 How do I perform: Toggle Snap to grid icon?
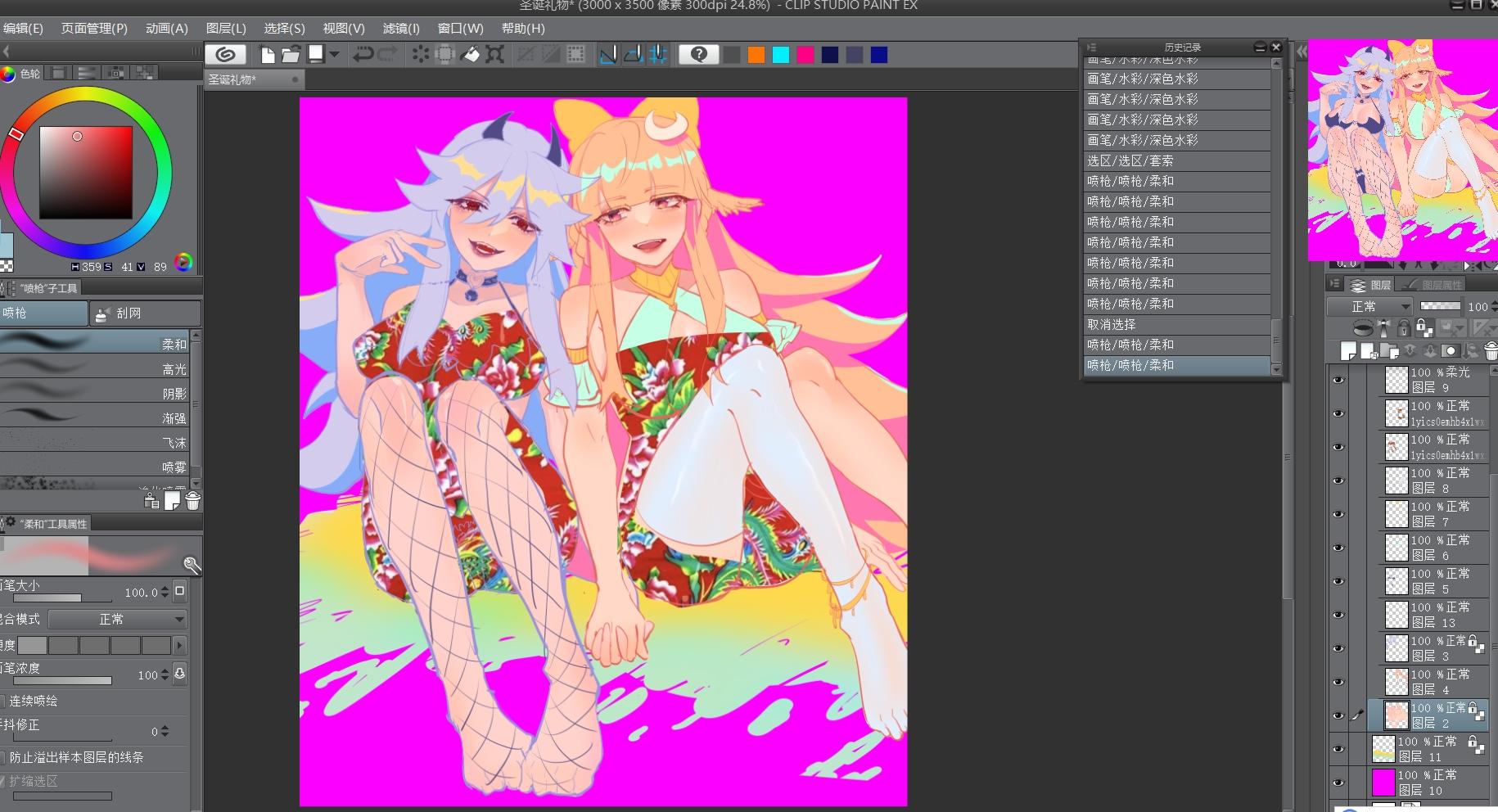(x=658, y=55)
